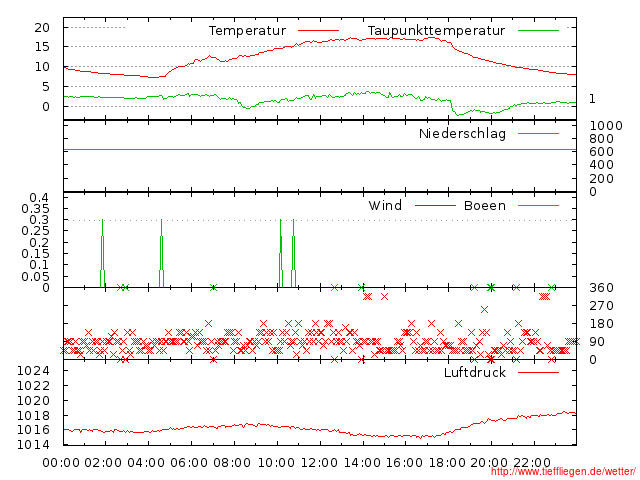Click the 1000 precipitation axis value
The image size is (640, 480).
click(606, 126)
